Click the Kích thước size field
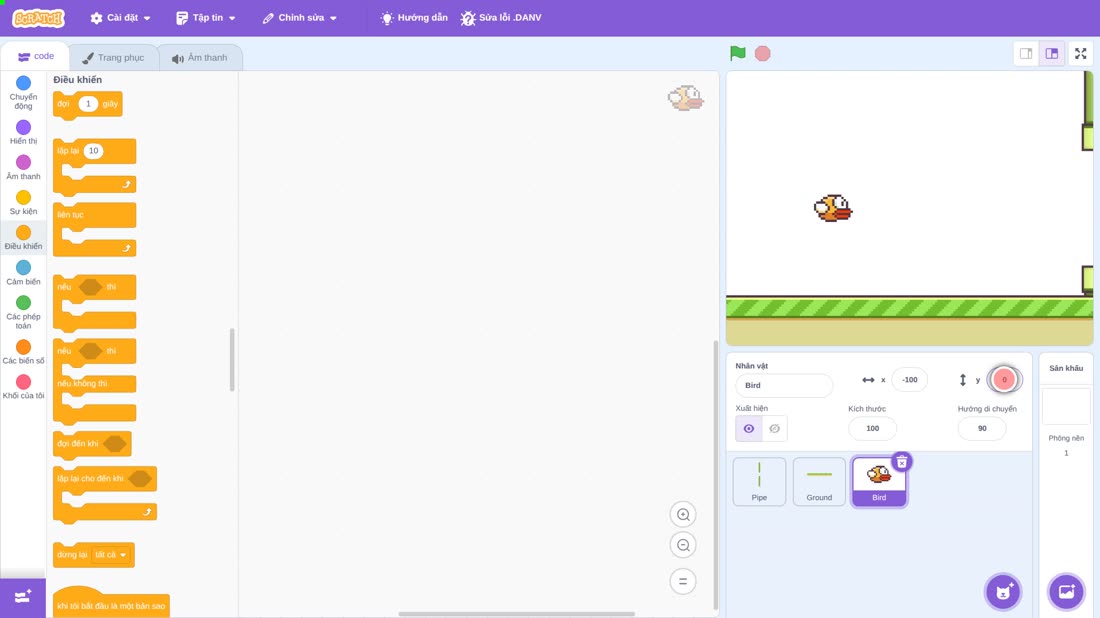 coord(872,429)
